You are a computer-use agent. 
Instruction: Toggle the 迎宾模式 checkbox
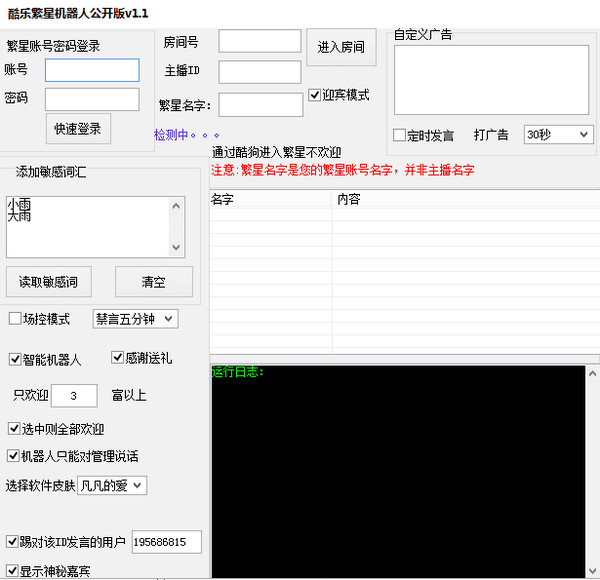(x=315, y=95)
